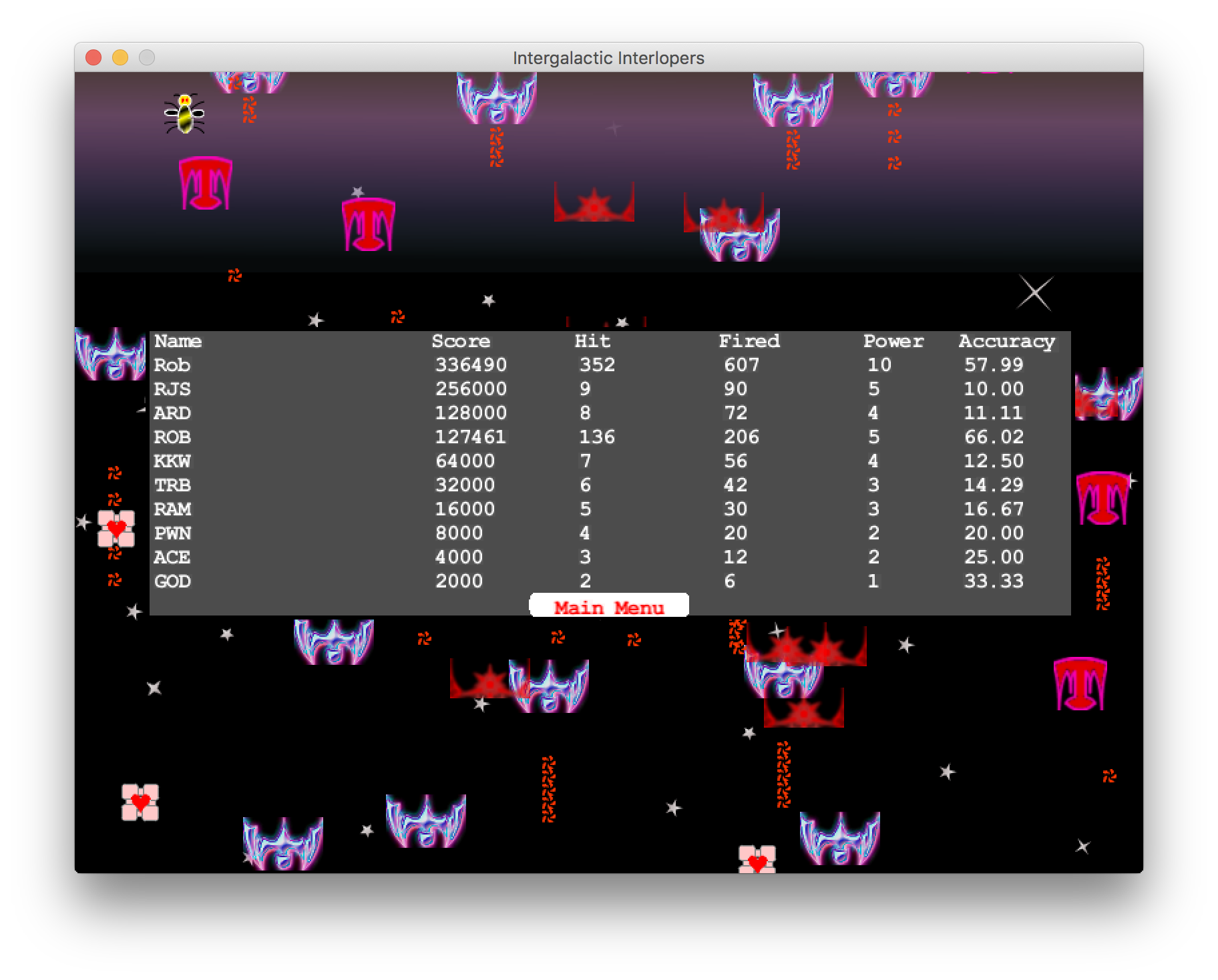This screenshot has height=980, width=1218.
Task: Click the TRB player name
Action: tap(172, 485)
